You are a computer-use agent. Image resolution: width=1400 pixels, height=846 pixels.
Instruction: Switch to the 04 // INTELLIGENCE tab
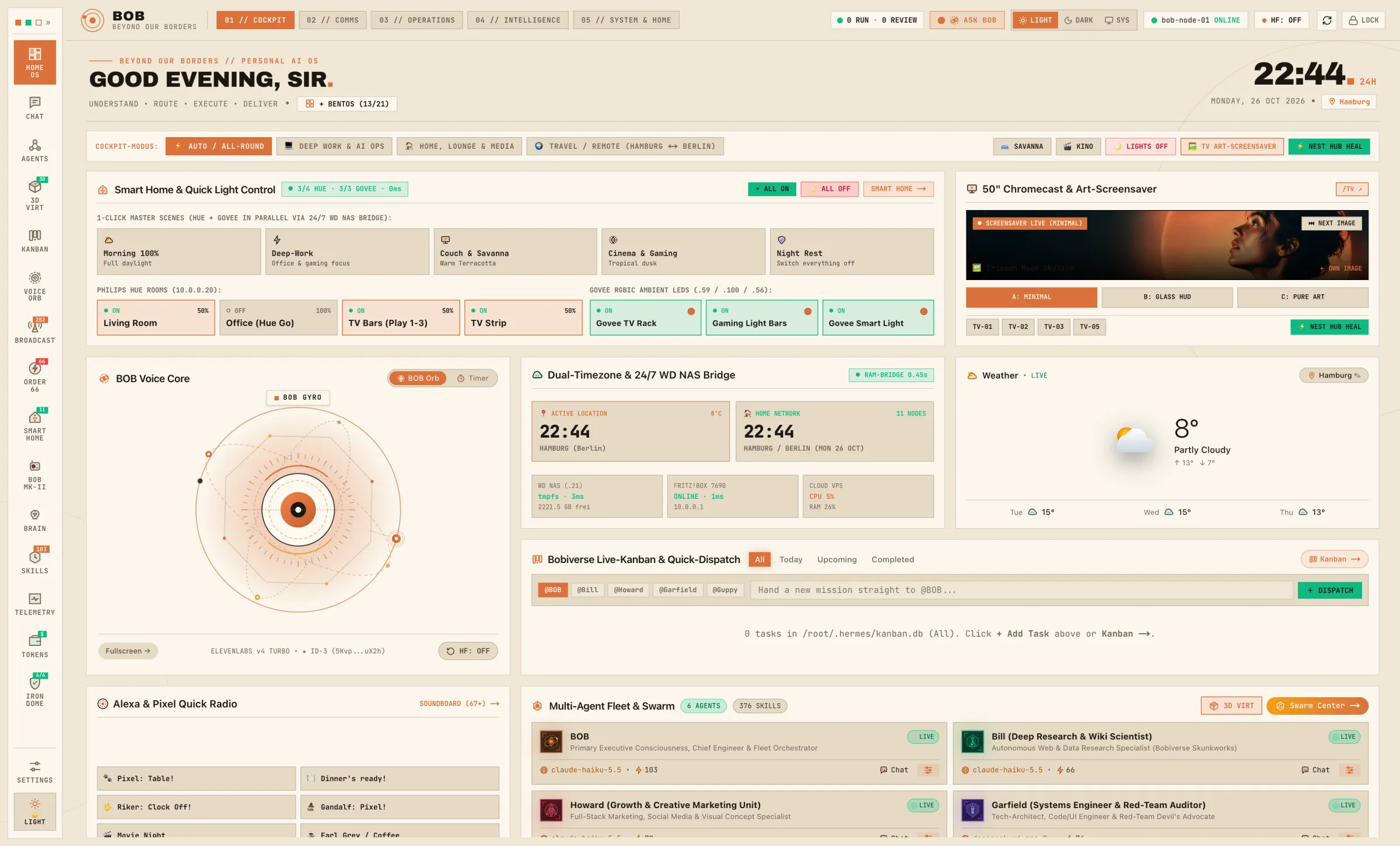click(x=517, y=20)
